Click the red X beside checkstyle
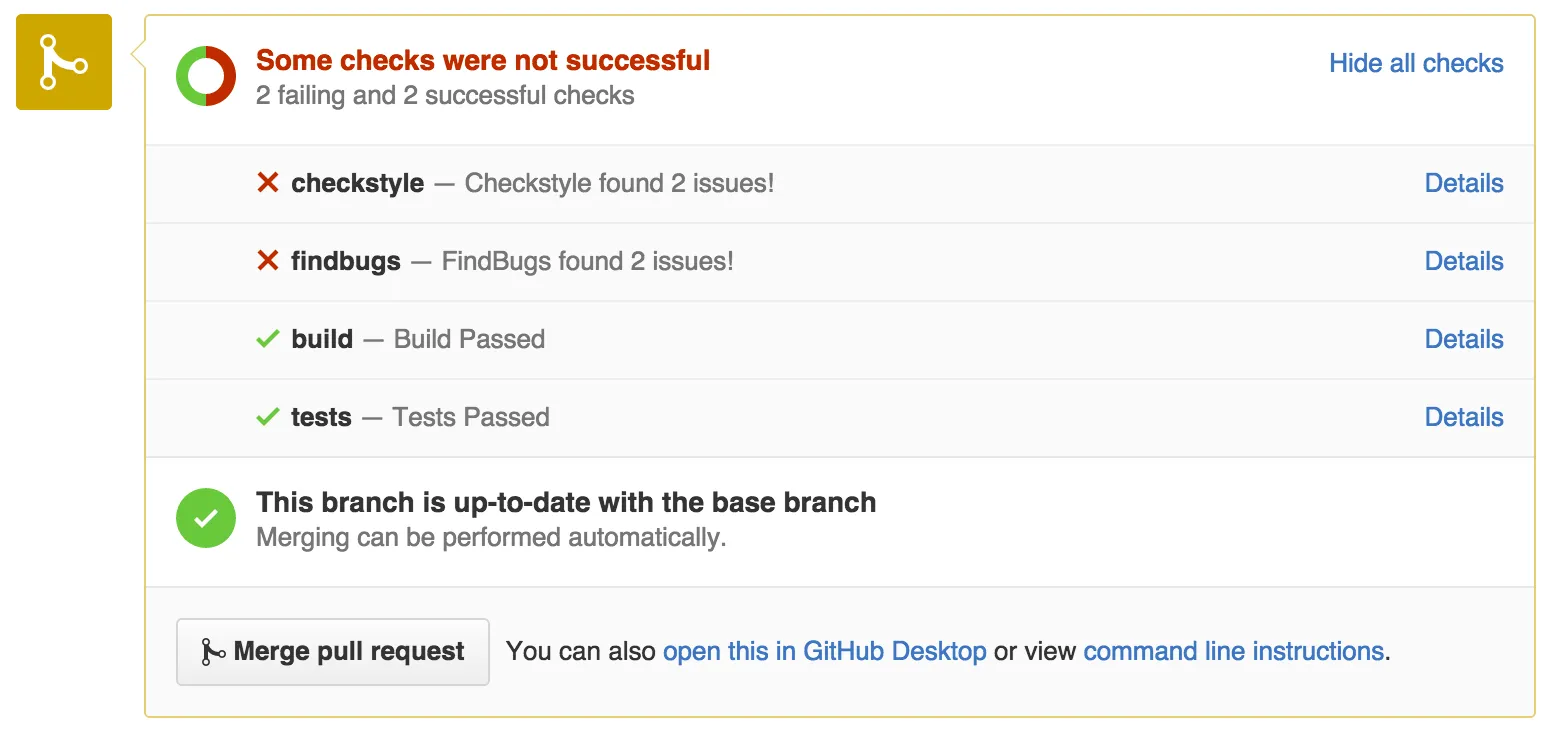 (266, 183)
